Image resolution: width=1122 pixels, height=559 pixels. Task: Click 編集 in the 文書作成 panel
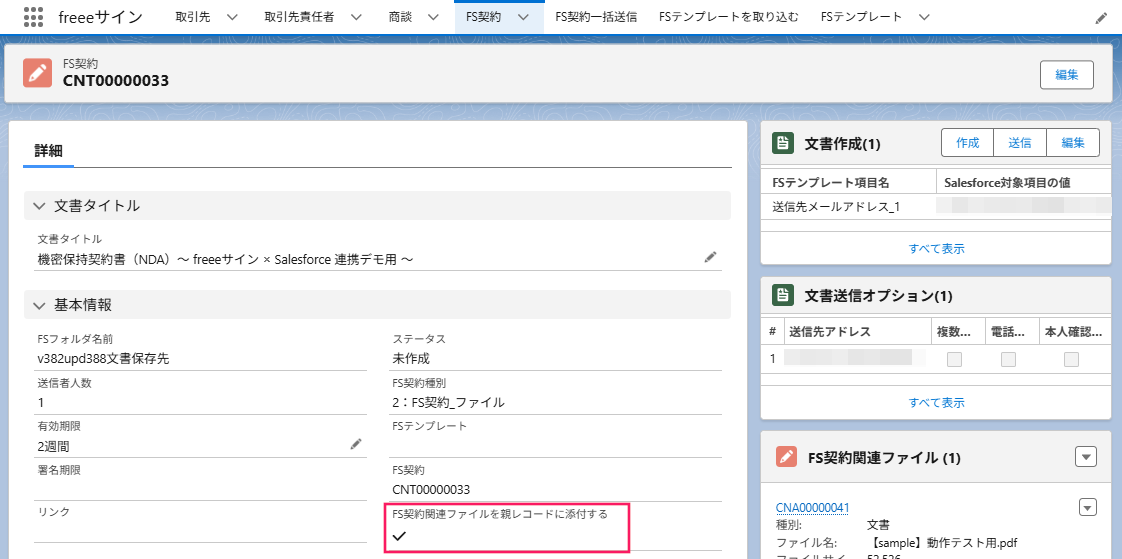coord(1073,142)
